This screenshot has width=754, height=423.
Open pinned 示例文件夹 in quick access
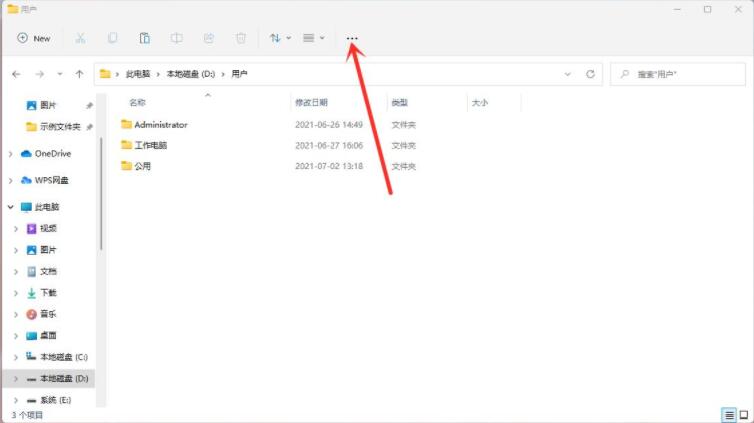[60, 126]
